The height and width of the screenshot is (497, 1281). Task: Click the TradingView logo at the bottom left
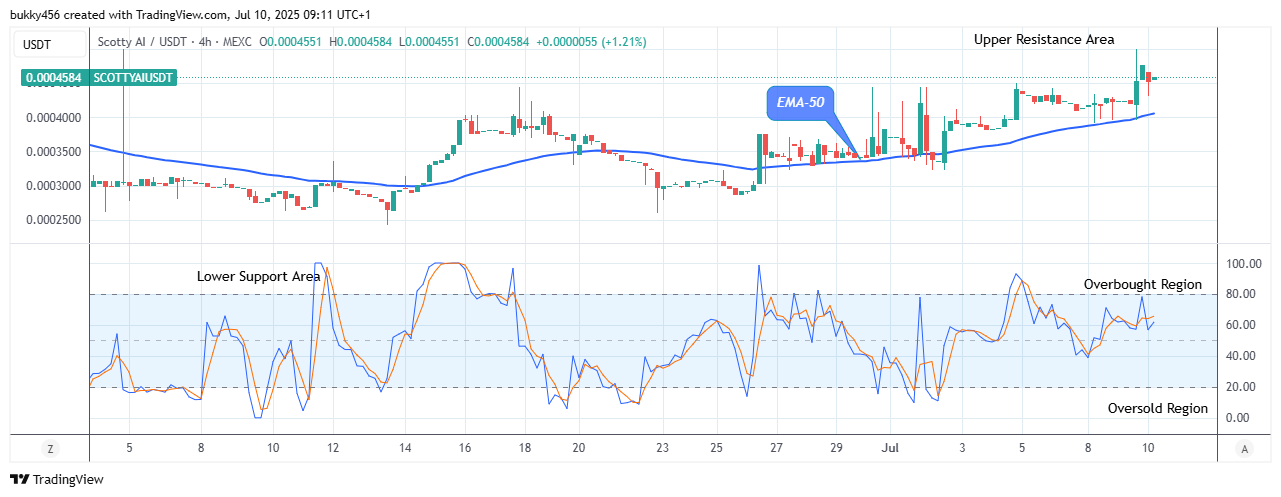57,480
